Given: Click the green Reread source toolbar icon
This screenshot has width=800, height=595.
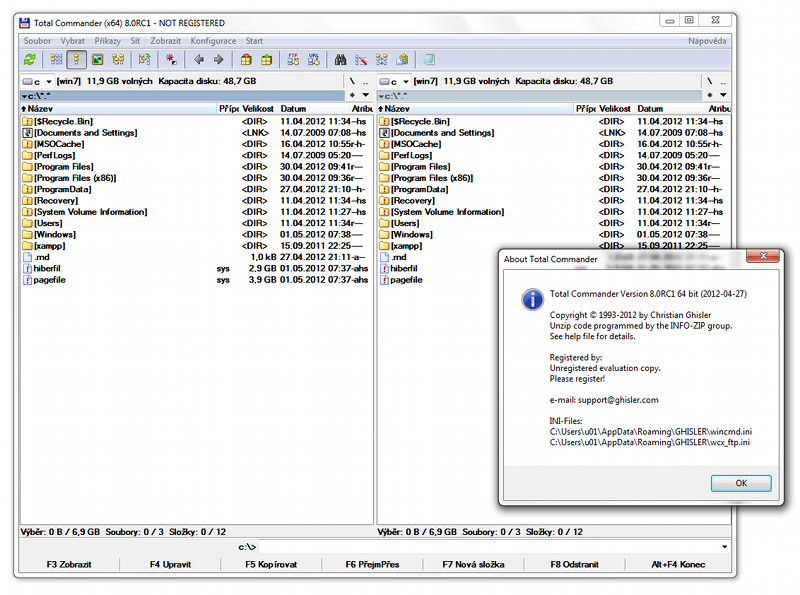Looking at the screenshot, I should tap(30, 60).
